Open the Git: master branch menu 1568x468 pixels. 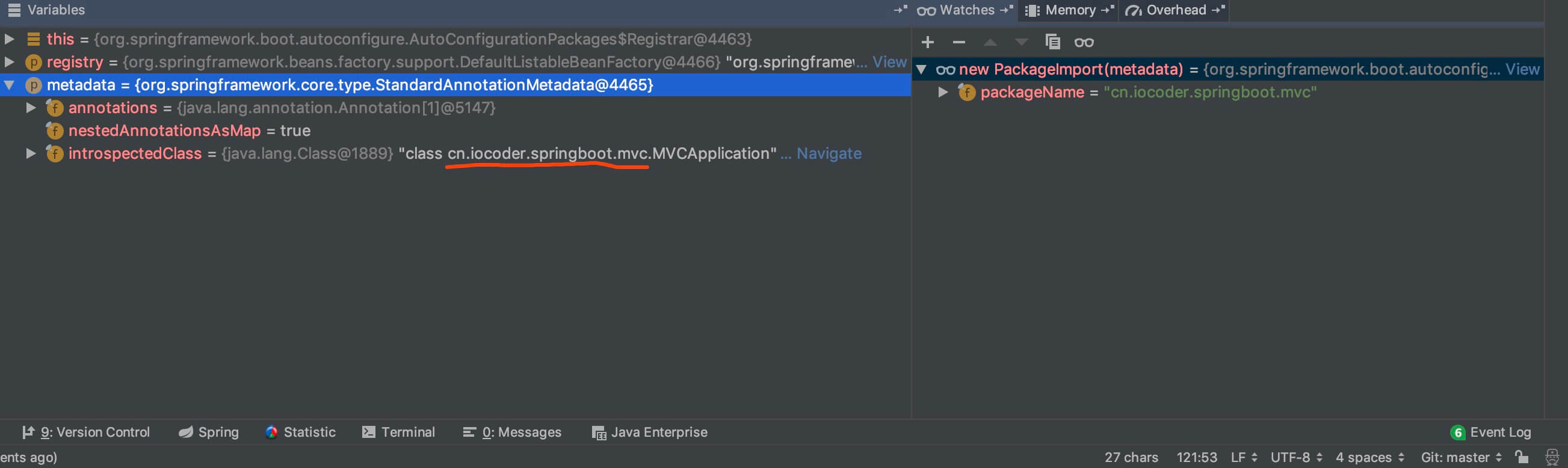[1462, 457]
